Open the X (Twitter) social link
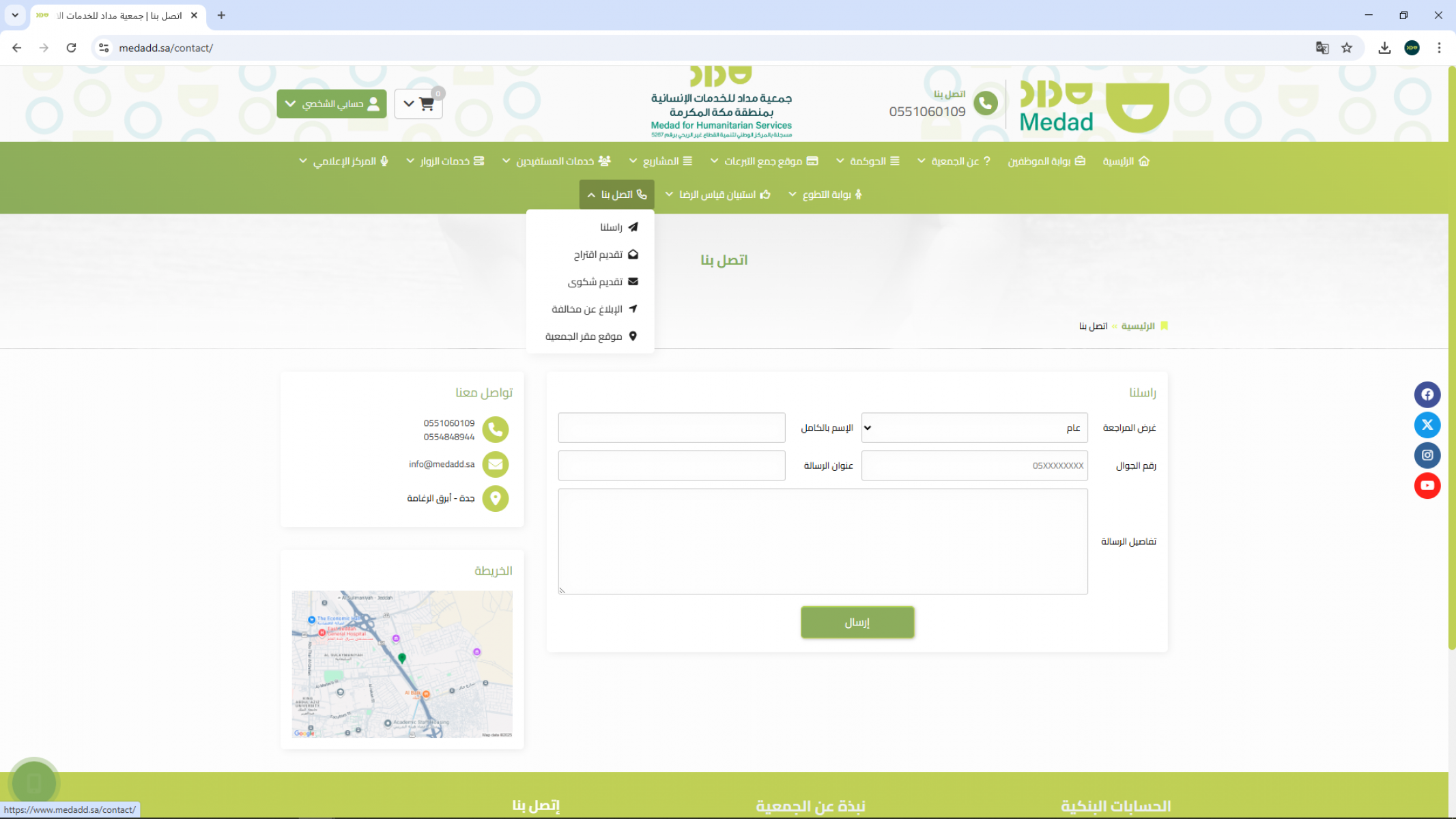Image resolution: width=1456 pixels, height=819 pixels. (1427, 425)
